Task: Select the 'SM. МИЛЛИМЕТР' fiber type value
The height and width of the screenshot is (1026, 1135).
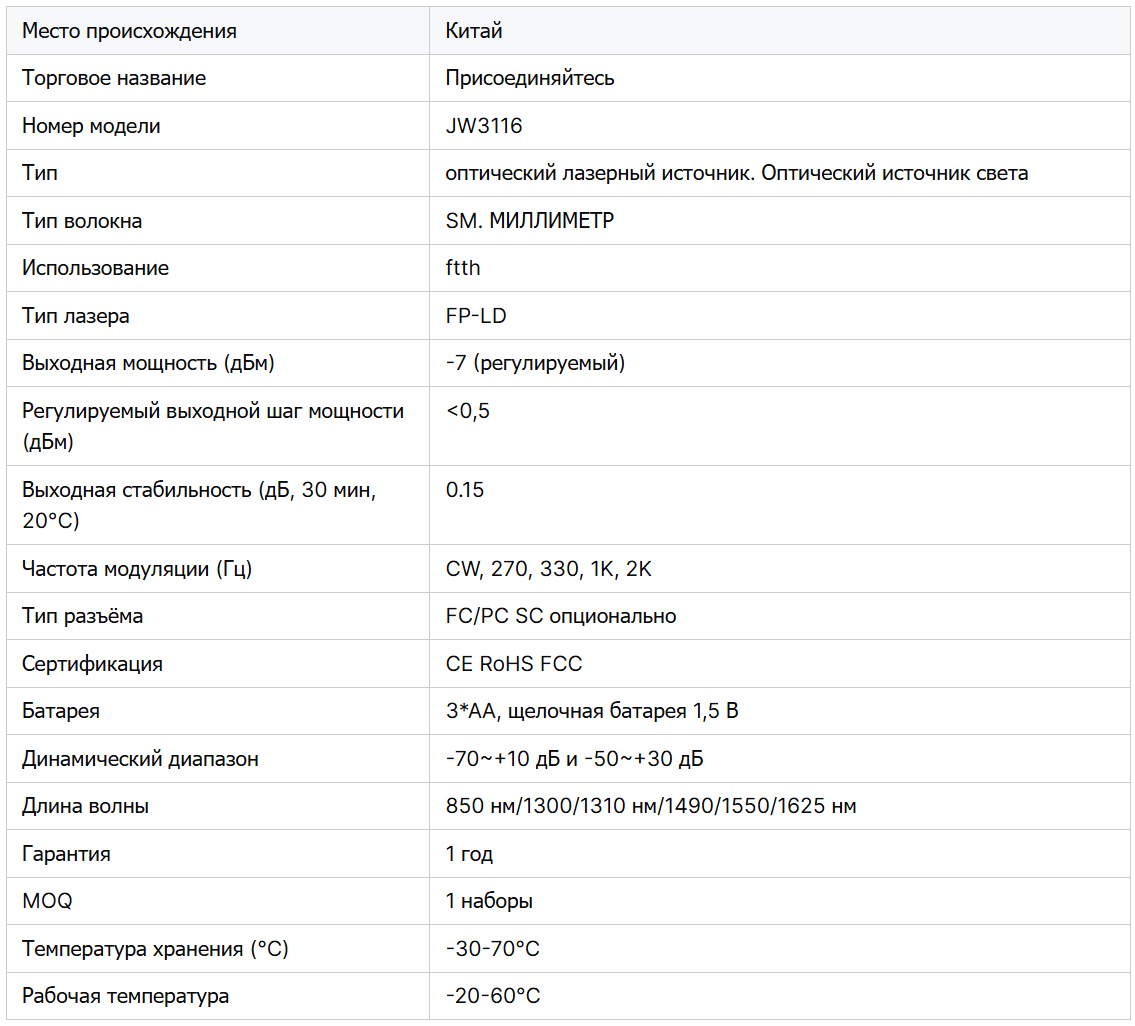Action: pos(530,221)
